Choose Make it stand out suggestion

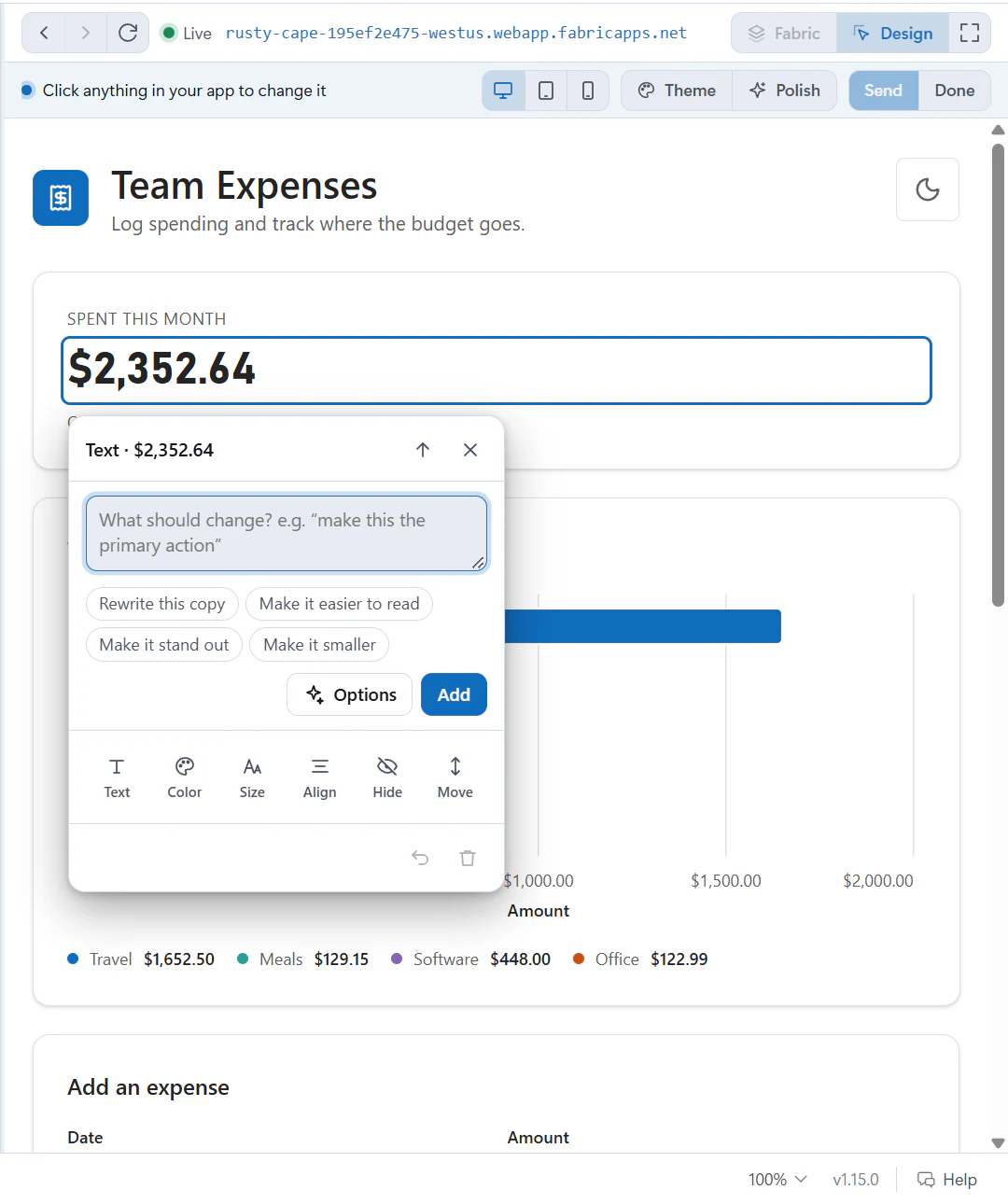164,645
